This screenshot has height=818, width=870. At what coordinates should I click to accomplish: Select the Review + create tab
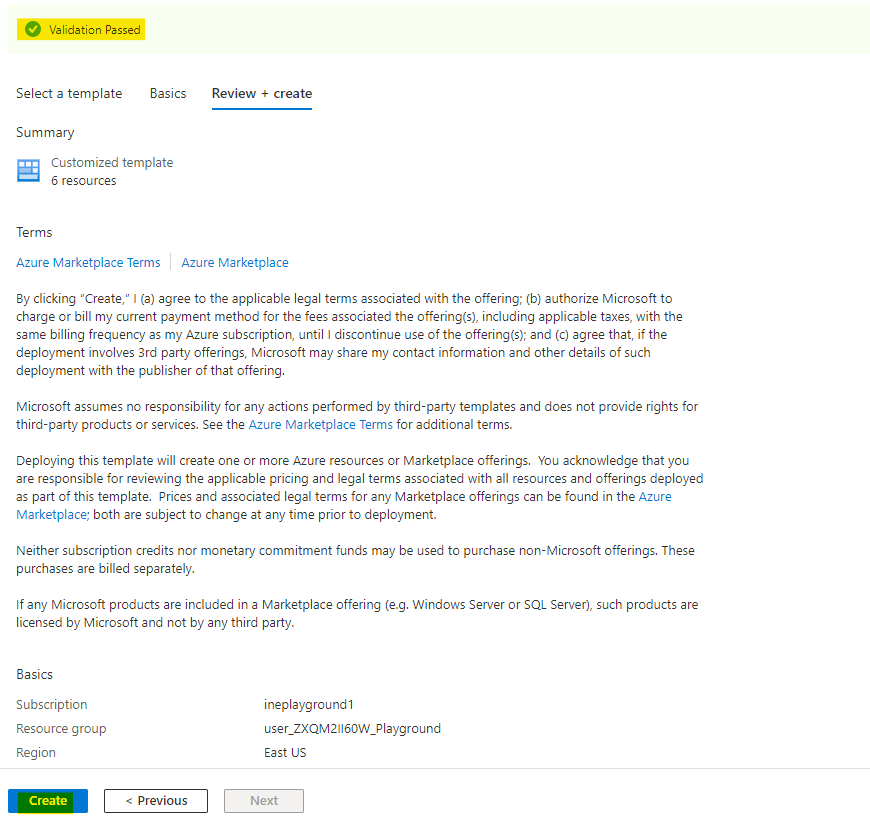[262, 93]
